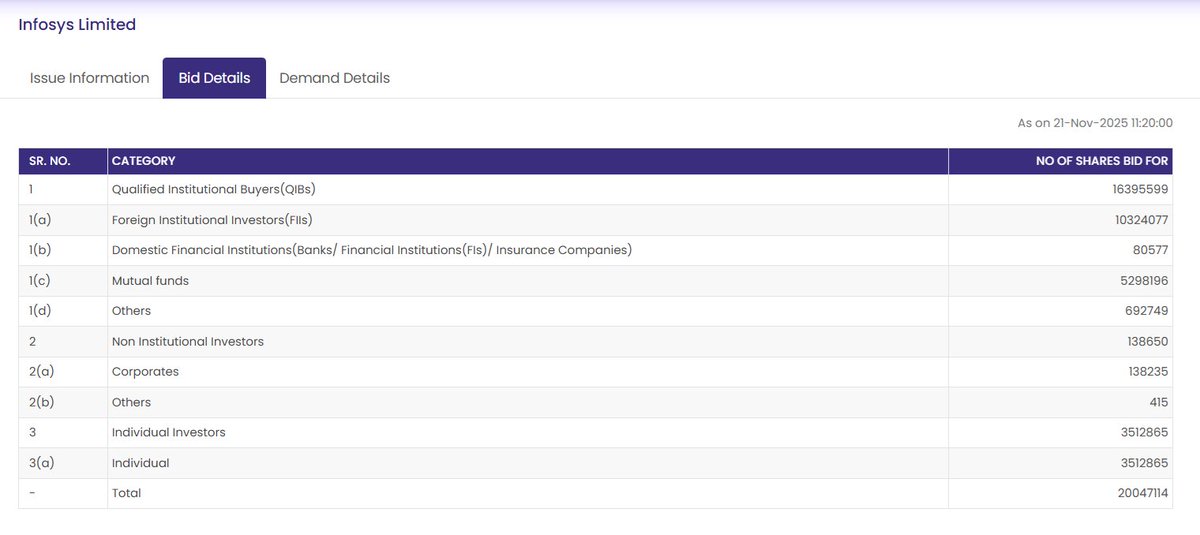The image size is (1200, 535).
Task: Click serial number 1(b)
Action: click(40, 250)
